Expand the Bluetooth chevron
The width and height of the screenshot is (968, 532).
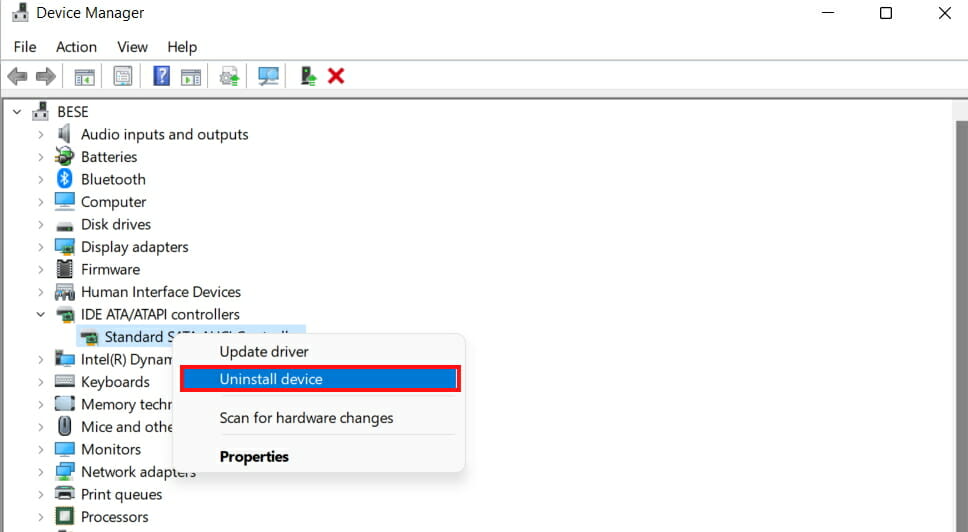point(41,180)
